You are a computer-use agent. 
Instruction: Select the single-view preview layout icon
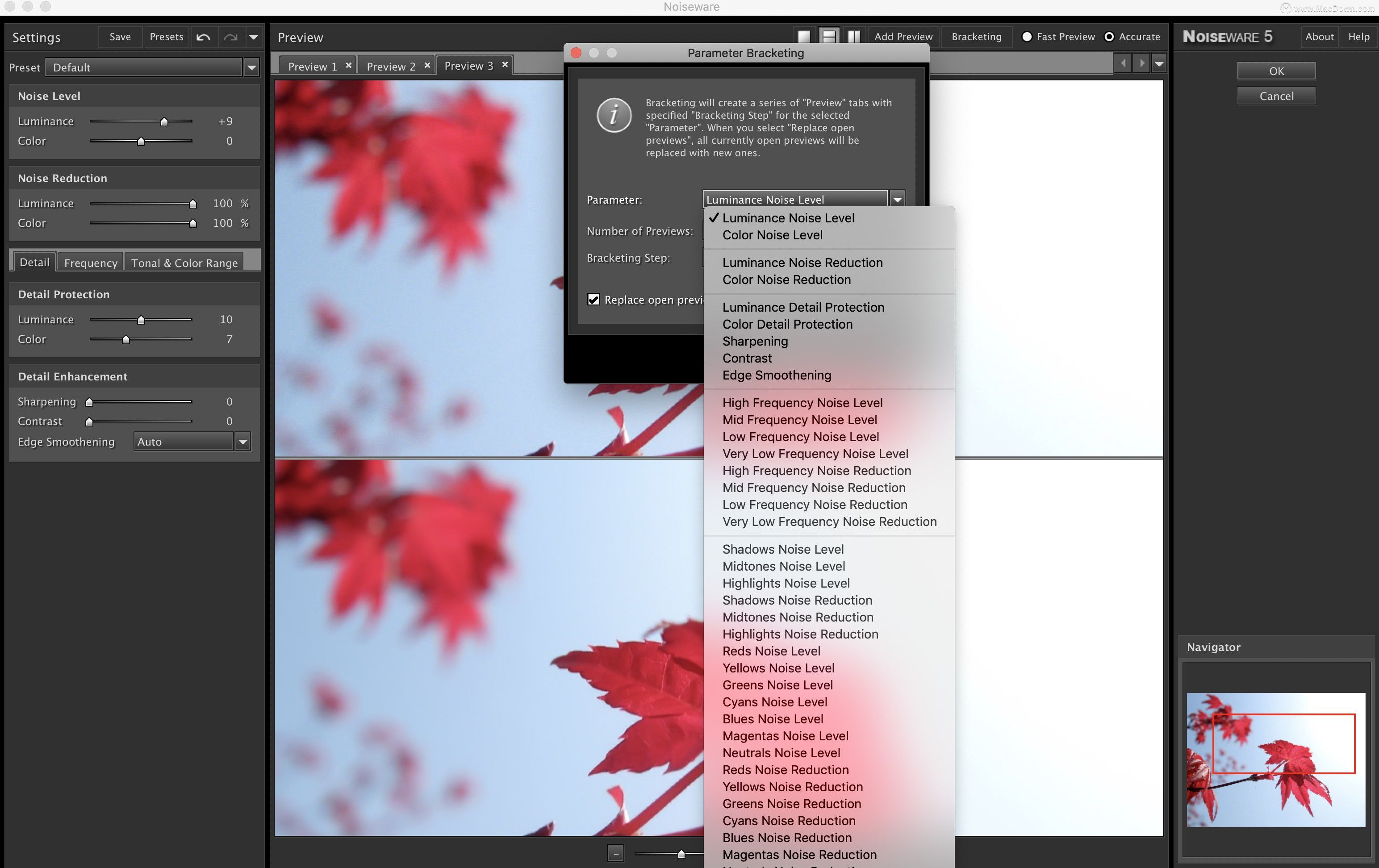[804, 37]
